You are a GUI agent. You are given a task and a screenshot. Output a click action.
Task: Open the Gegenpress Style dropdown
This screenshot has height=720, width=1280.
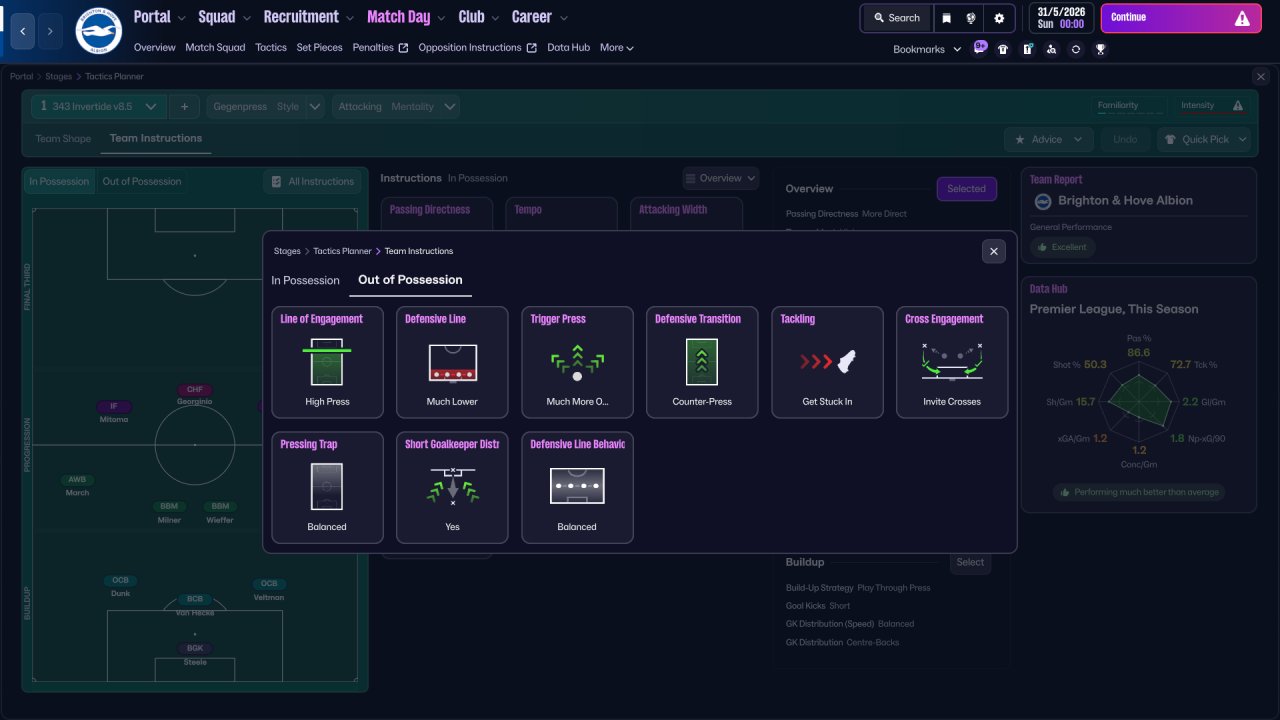coord(267,106)
